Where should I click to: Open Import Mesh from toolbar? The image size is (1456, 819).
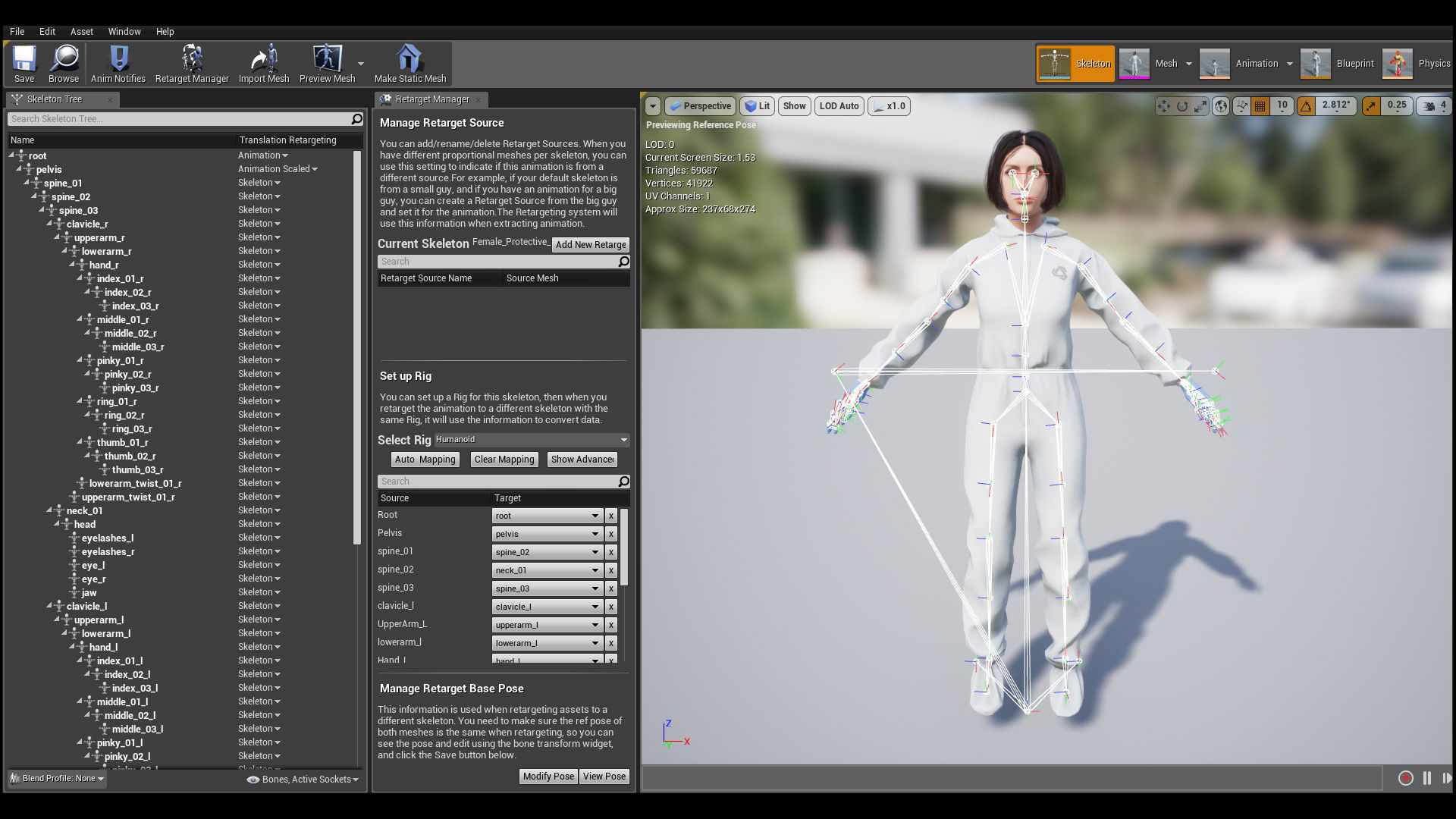tap(264, 60)
